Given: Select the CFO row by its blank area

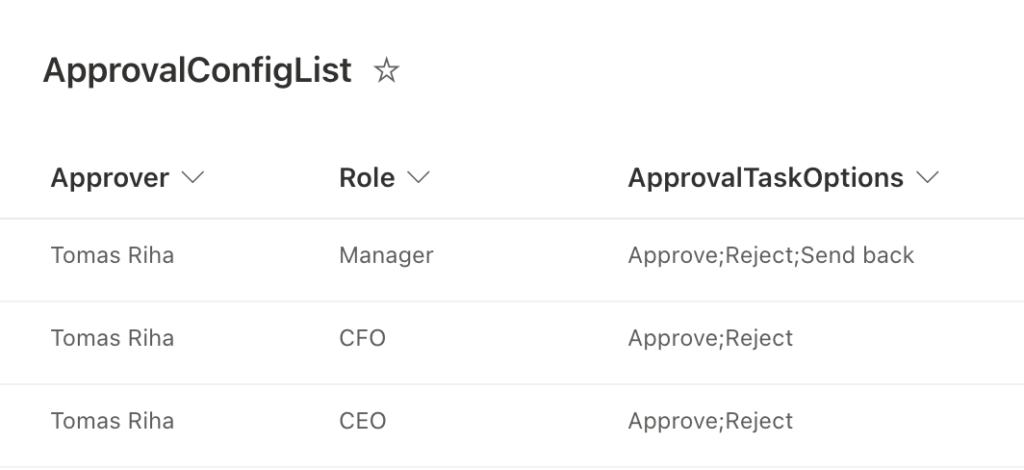Looking at the screenshot, I should (512, 343).
